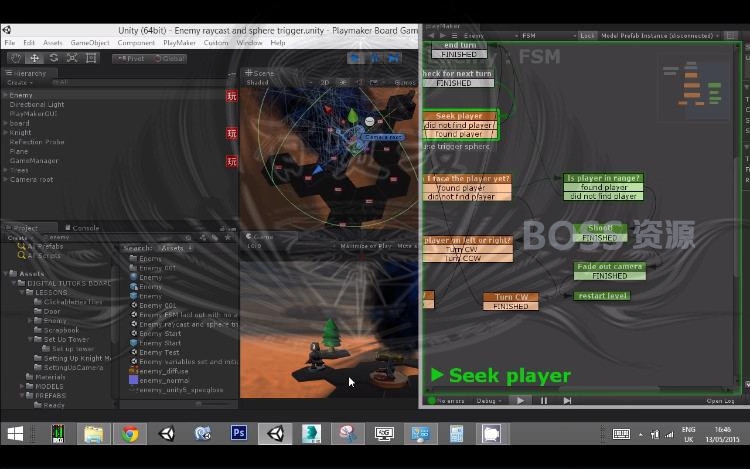
Task: Open the Window menu
Action: (x=249, y=43)
